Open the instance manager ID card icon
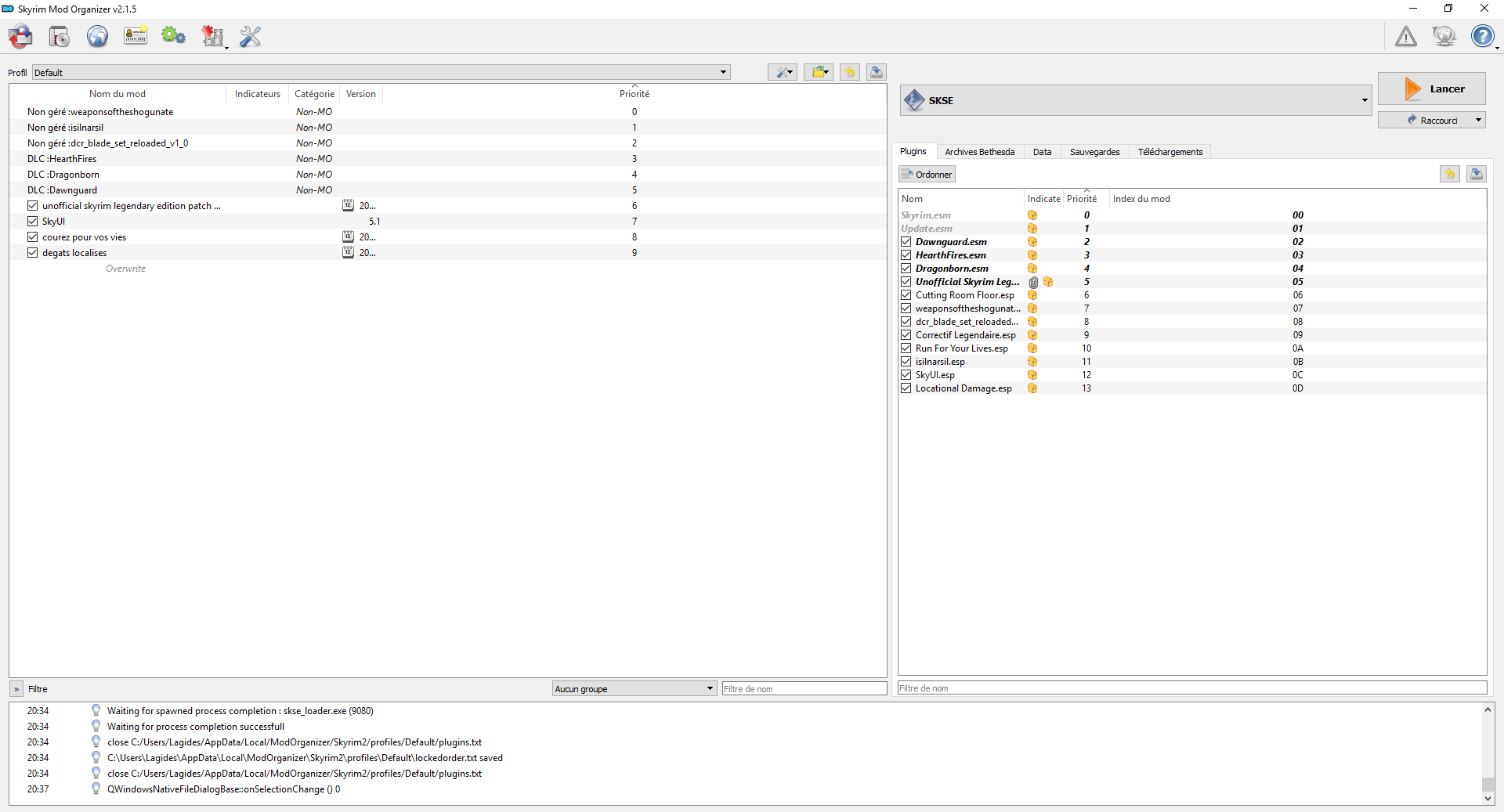This screenshot has height=812, width=1504. 136,36
